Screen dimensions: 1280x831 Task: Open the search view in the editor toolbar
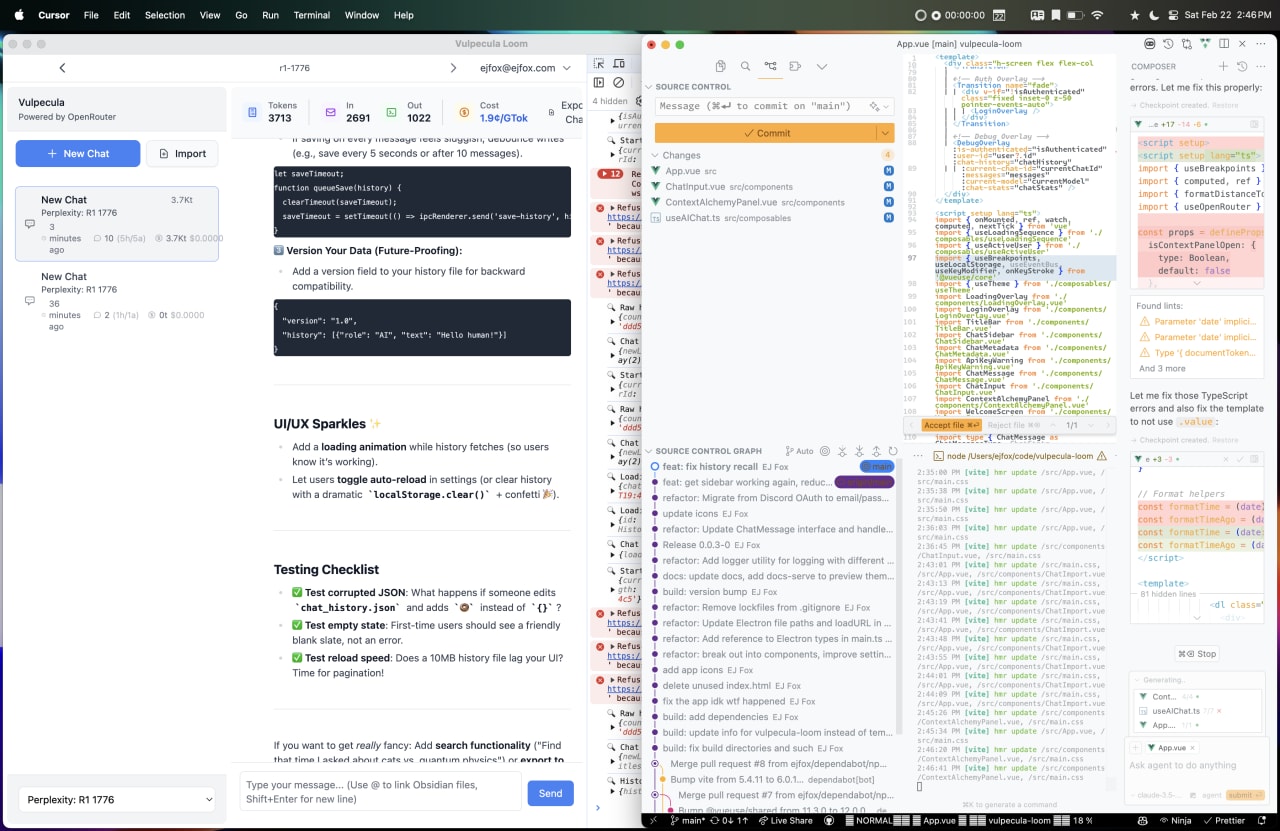744,66
